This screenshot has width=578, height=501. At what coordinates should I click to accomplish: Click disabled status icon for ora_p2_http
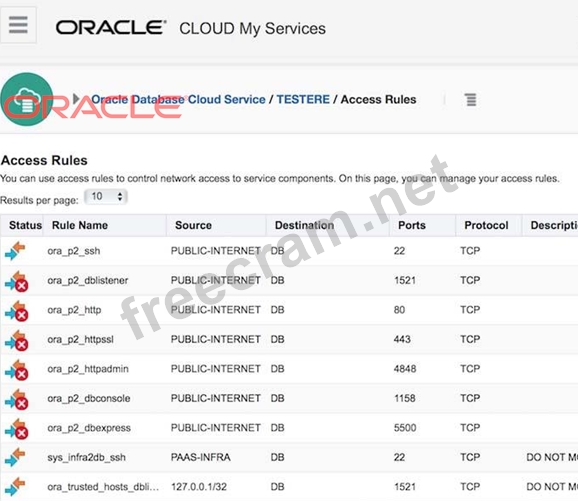17,310
